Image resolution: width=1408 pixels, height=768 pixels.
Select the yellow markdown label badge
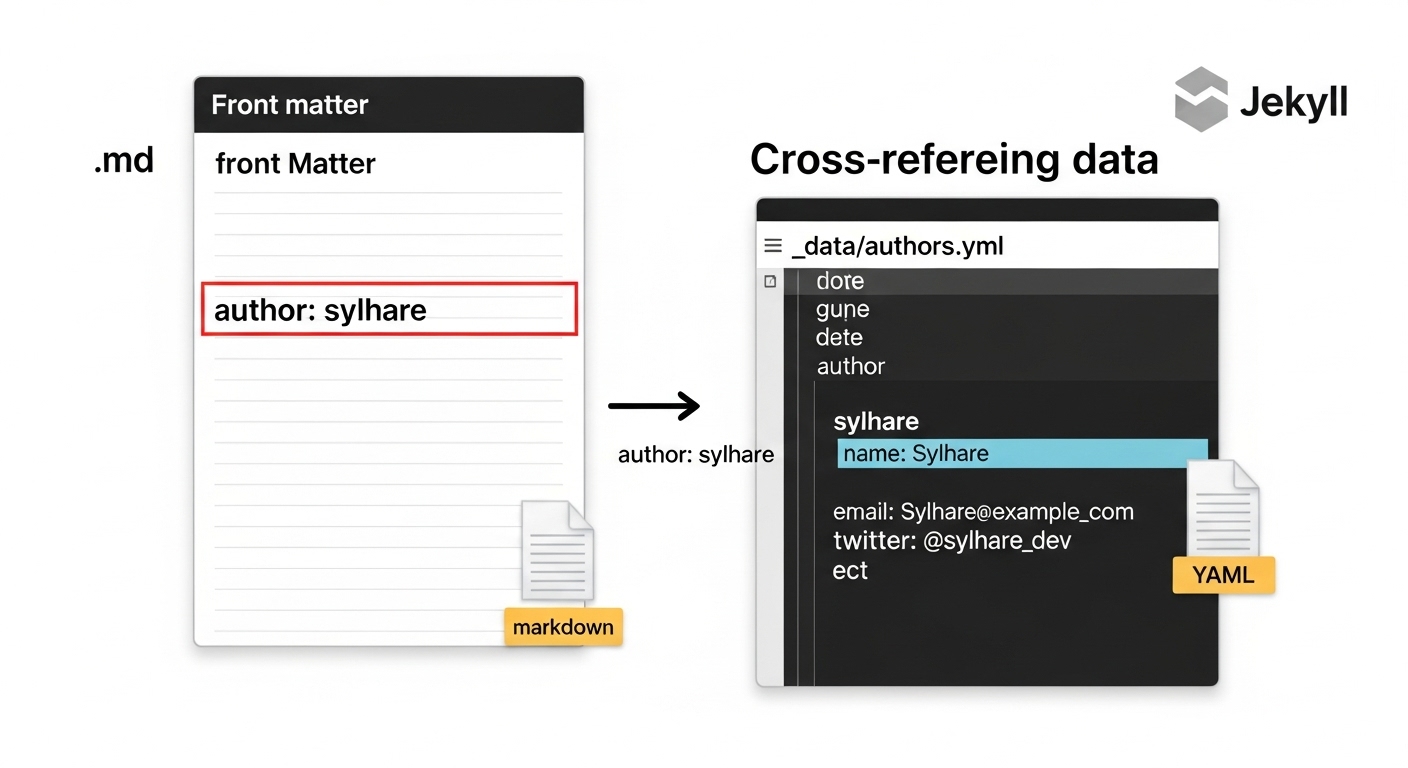pyautogui.click(x=563, y=627)
